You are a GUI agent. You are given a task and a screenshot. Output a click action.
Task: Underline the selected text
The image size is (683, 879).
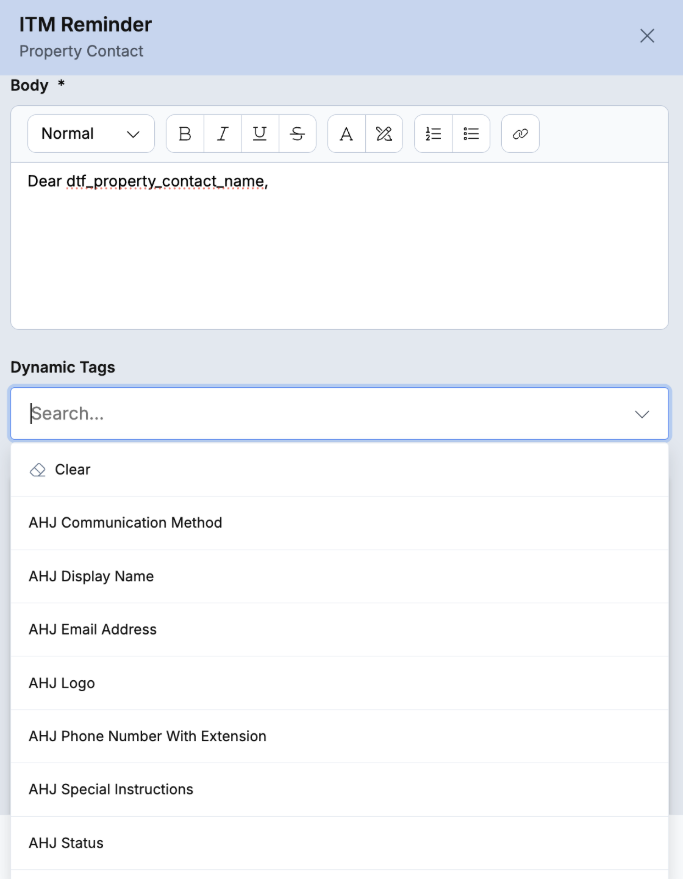coord(260,133)
